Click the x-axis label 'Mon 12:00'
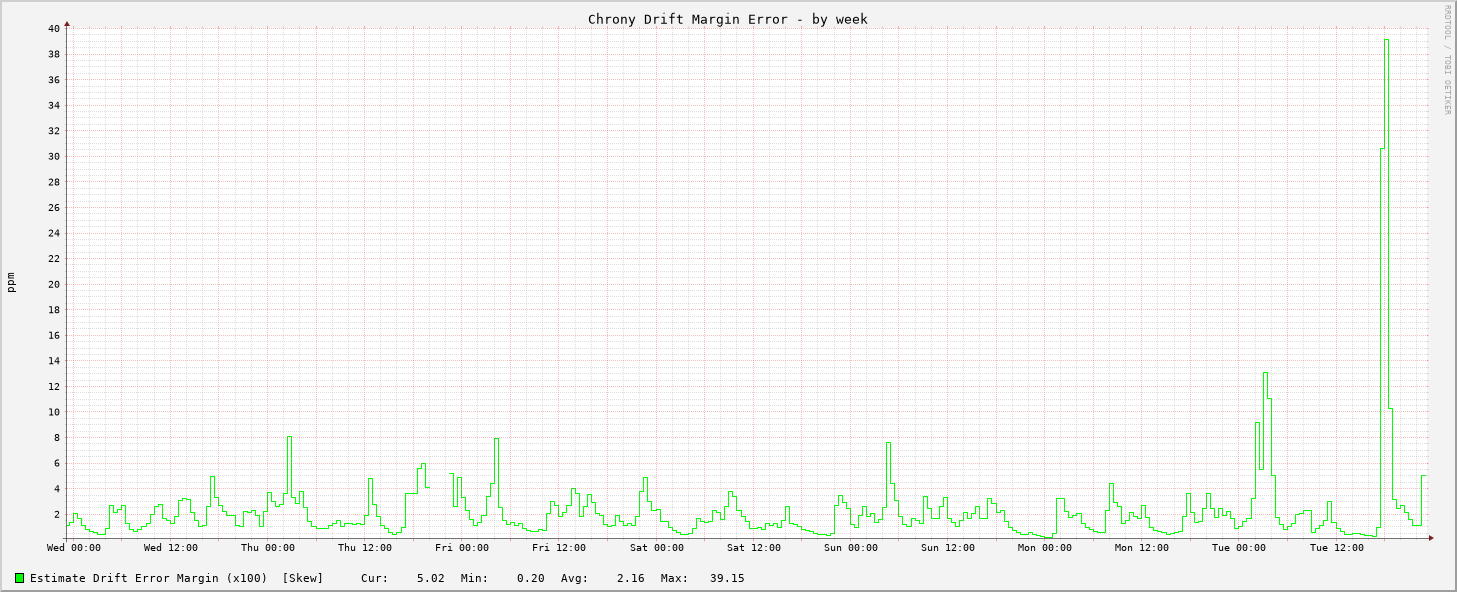1457x592 pixels. click(1141, 547)
